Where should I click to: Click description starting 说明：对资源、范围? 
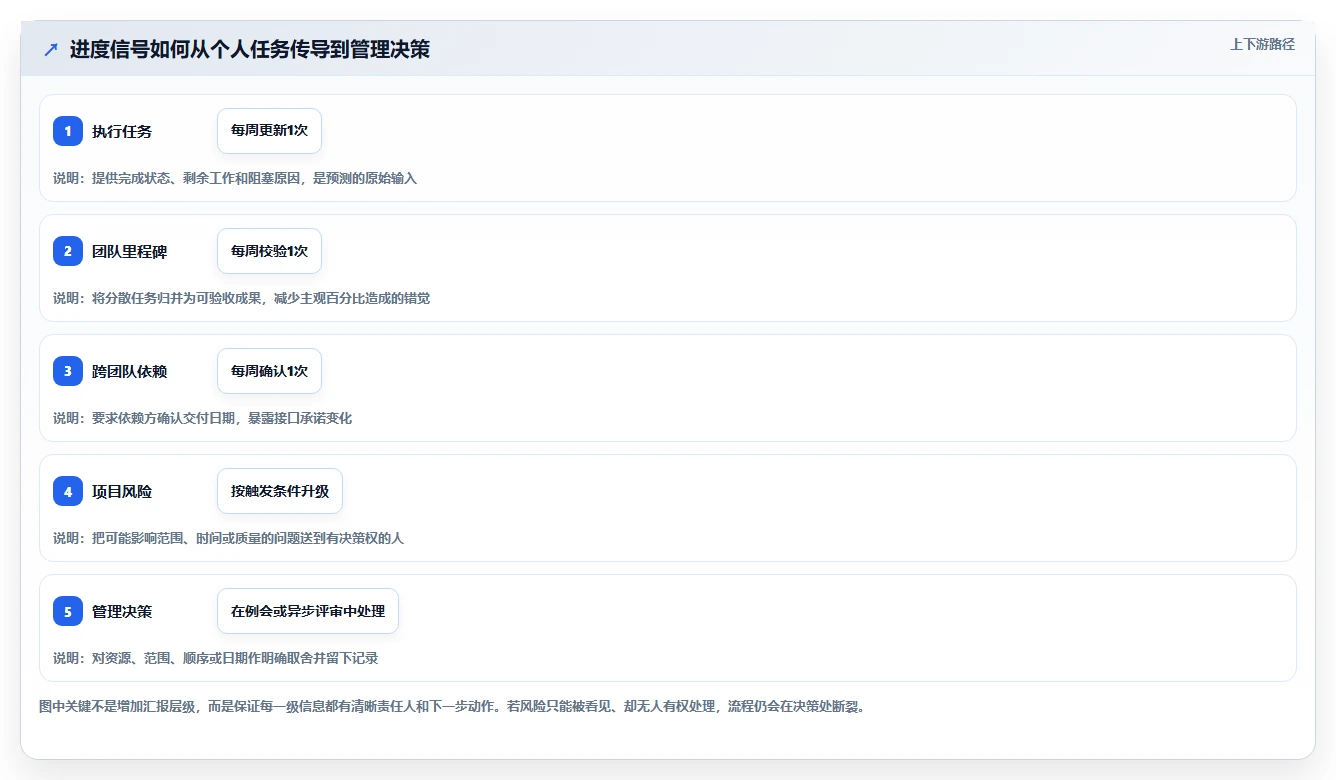216,658
